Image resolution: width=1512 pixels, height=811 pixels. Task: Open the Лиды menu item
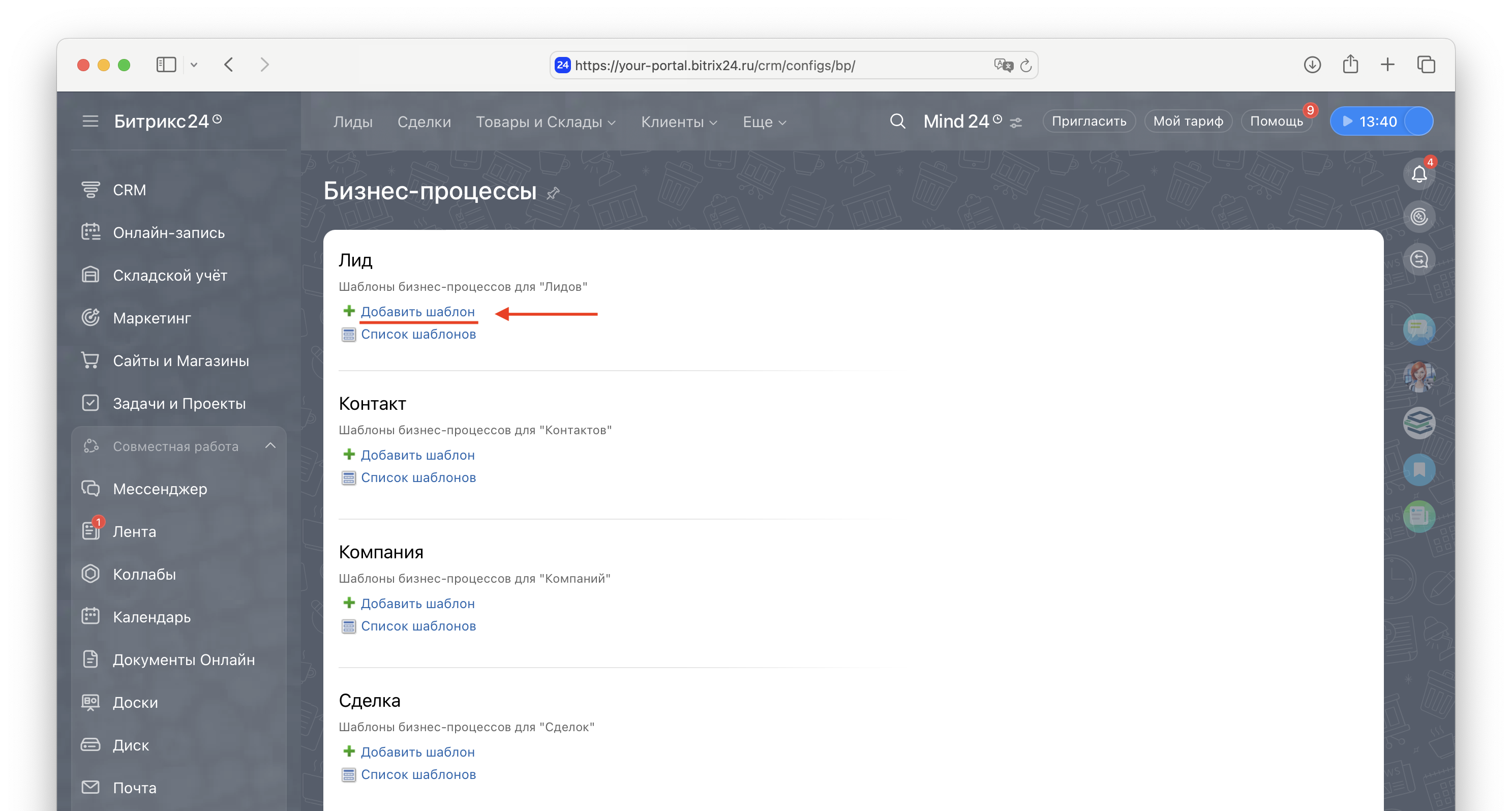353,122
